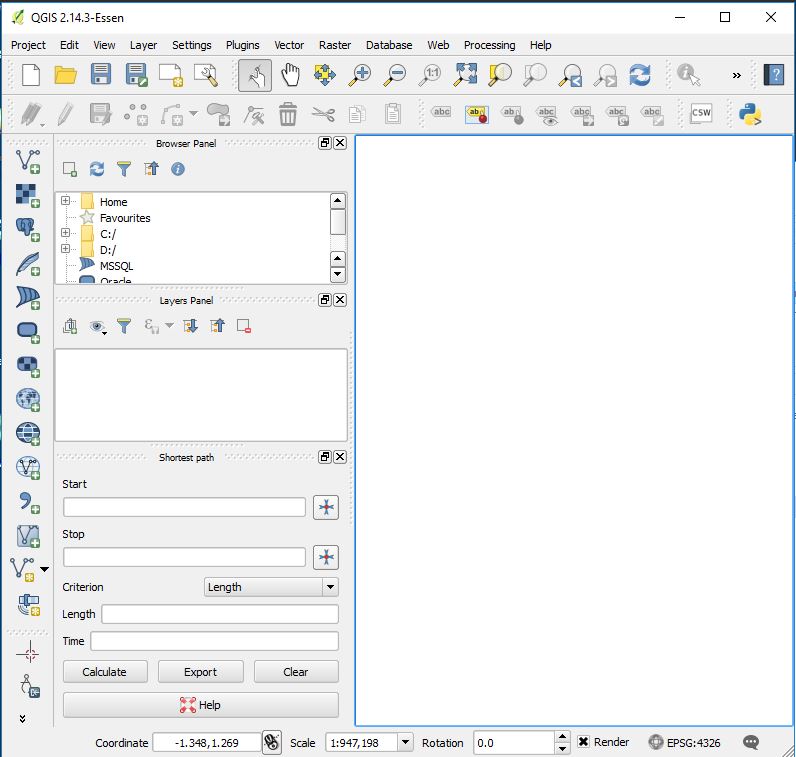Screen dimensions: 796x757
Task: Click Save As project icon
Action: [136, 75]
